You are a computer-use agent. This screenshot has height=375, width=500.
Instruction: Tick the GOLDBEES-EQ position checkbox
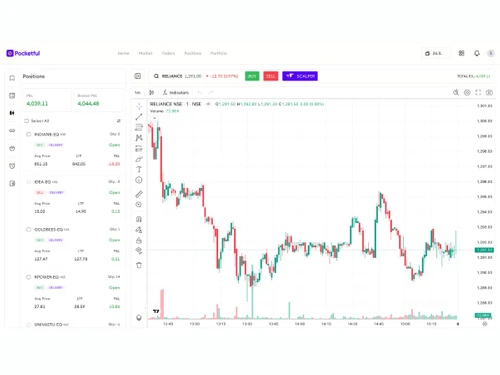pyautogui.click(x=29, y=229)
